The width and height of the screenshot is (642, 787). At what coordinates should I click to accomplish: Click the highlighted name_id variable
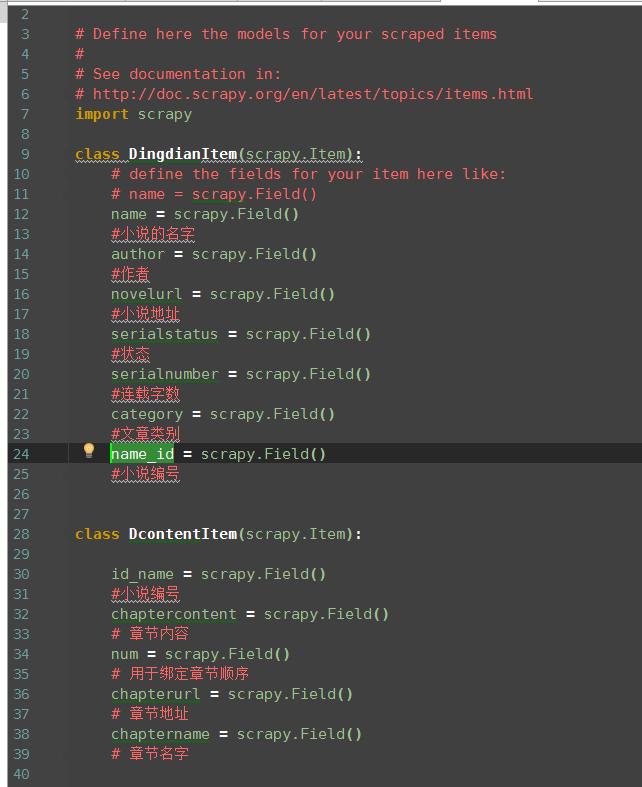coord(143,454)
